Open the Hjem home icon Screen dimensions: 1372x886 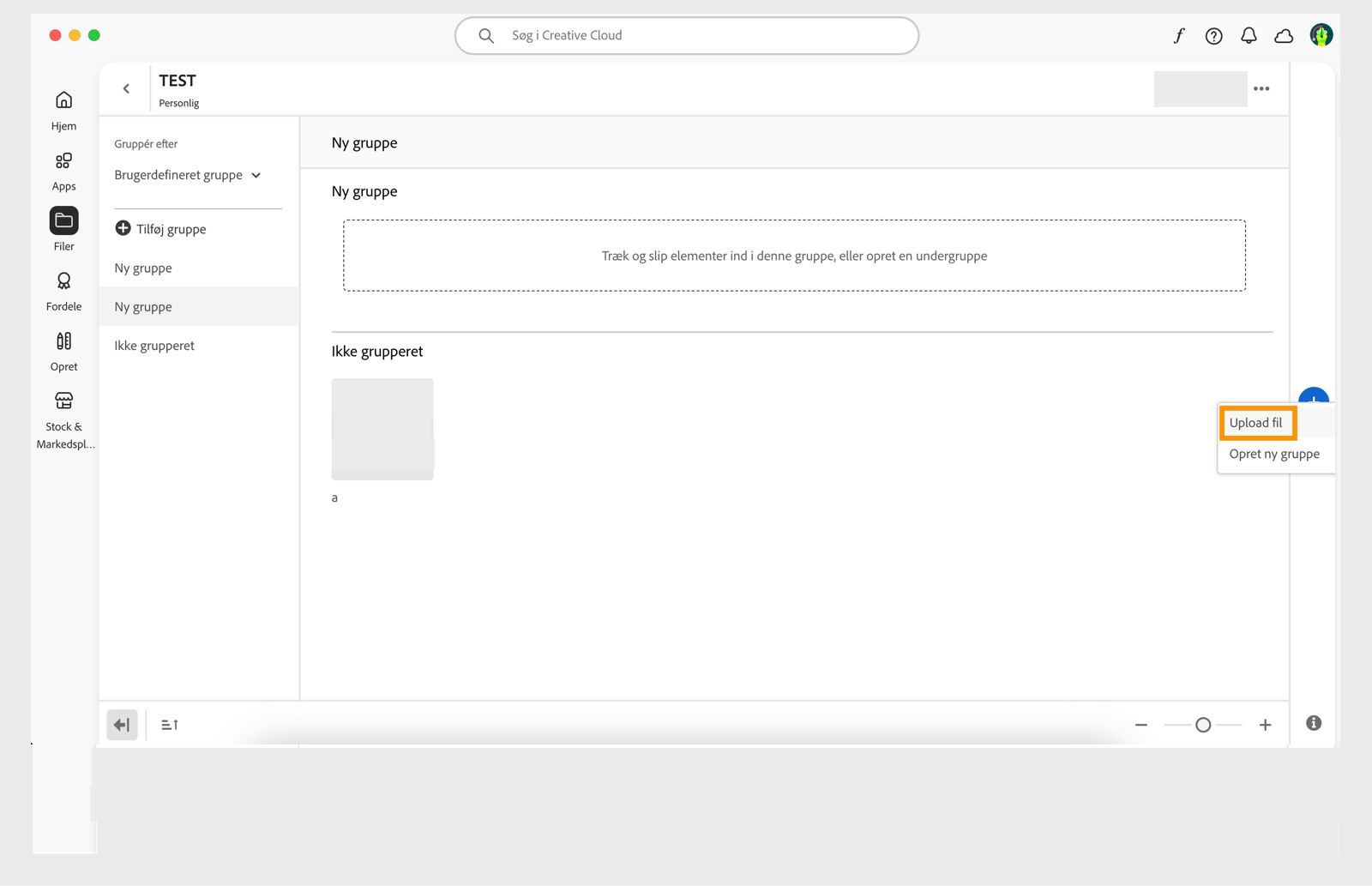[x=63, y=100]
